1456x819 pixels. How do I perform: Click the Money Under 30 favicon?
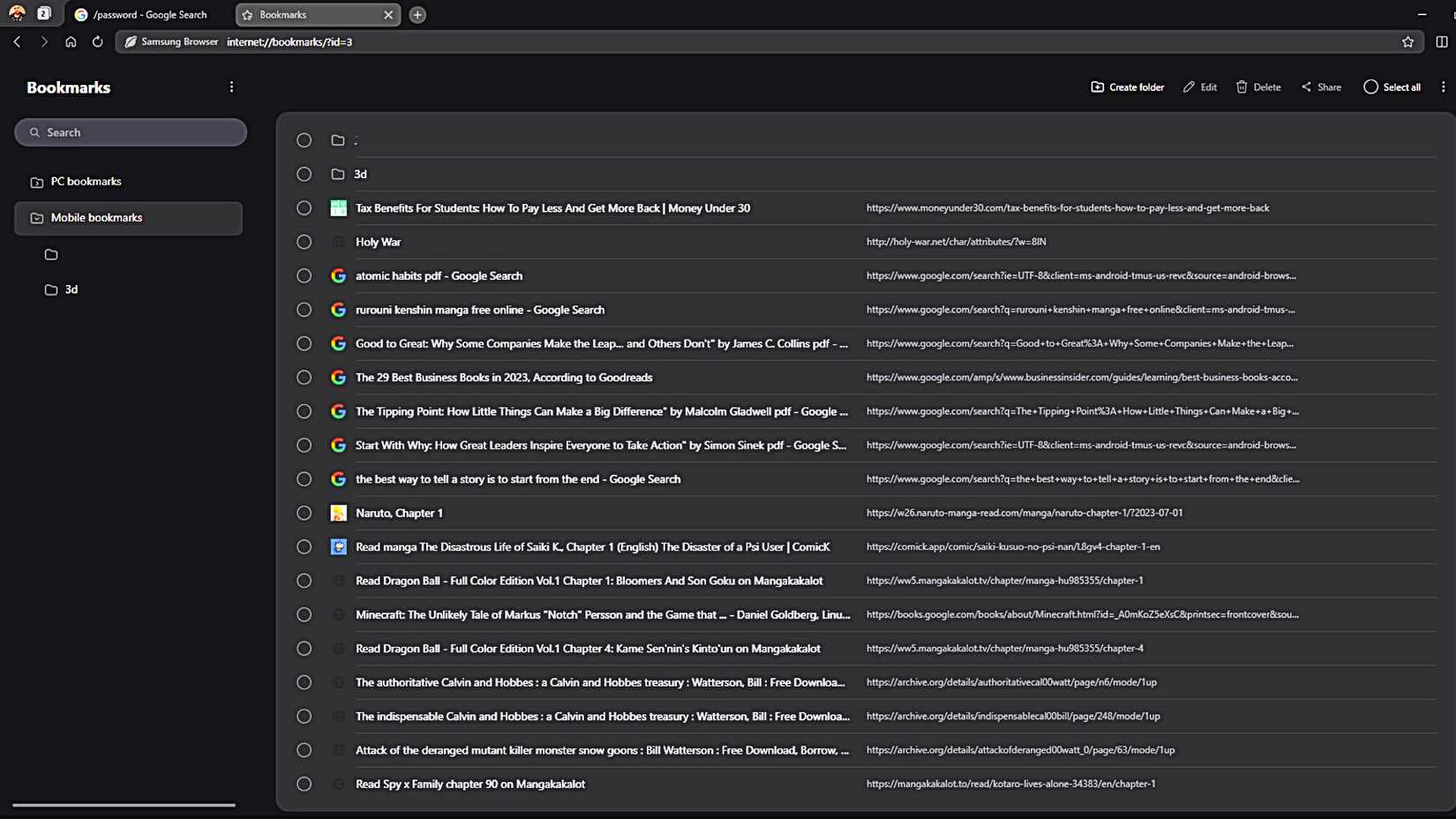click(x=338, y=208)
